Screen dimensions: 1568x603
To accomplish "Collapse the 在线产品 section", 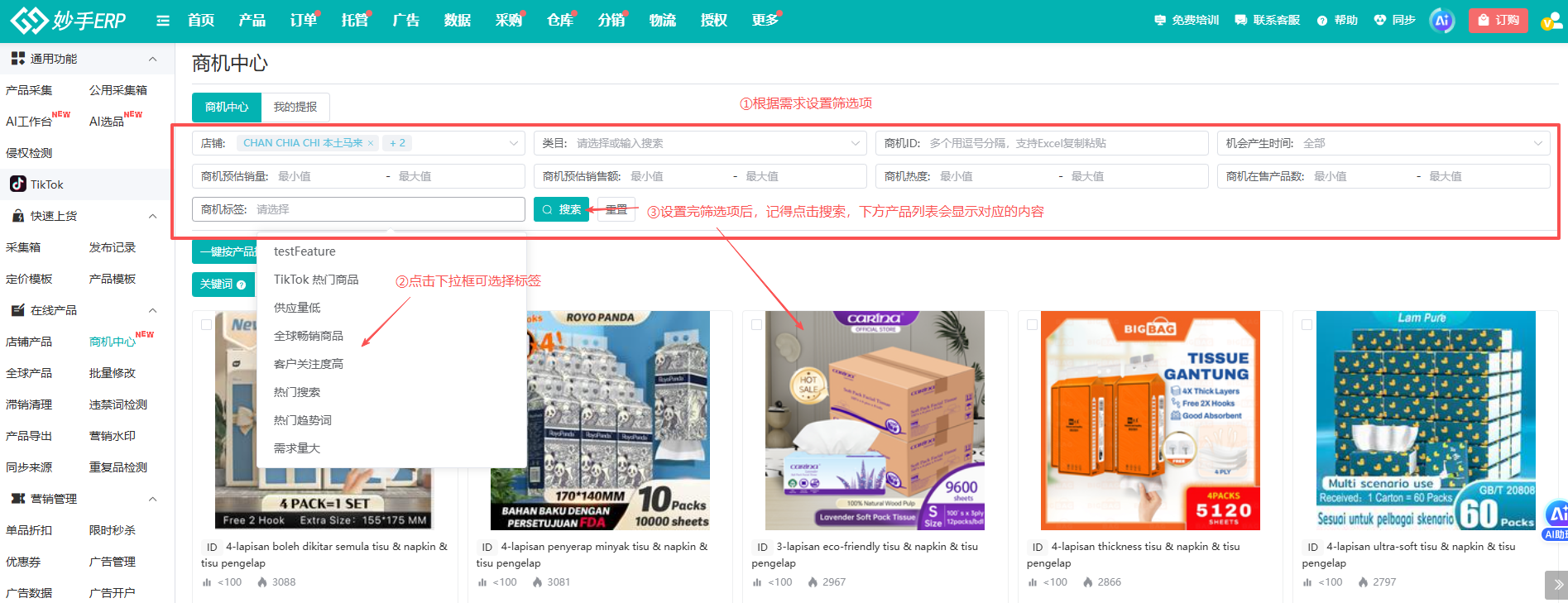I will tap(152, 310).
